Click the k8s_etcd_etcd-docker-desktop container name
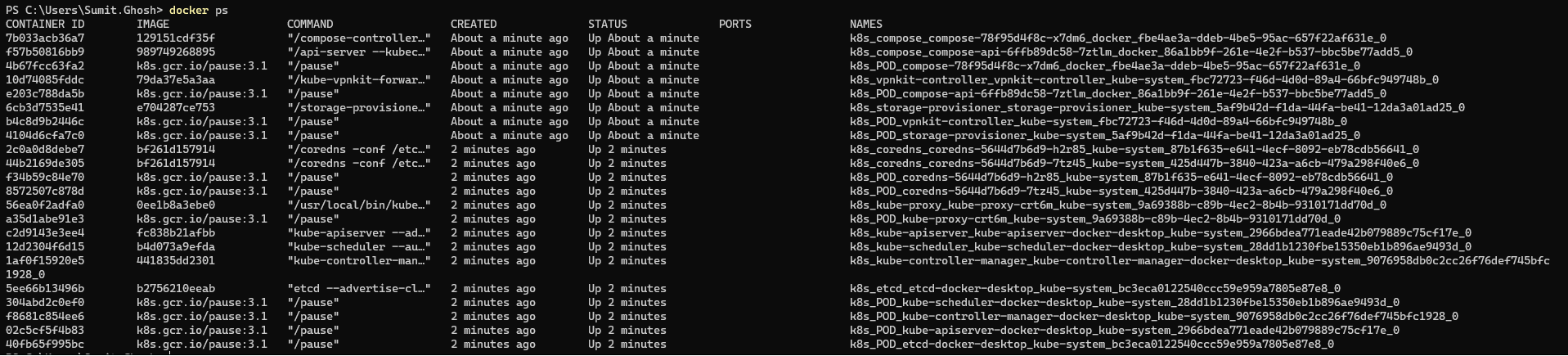 tap(1095, 289)
